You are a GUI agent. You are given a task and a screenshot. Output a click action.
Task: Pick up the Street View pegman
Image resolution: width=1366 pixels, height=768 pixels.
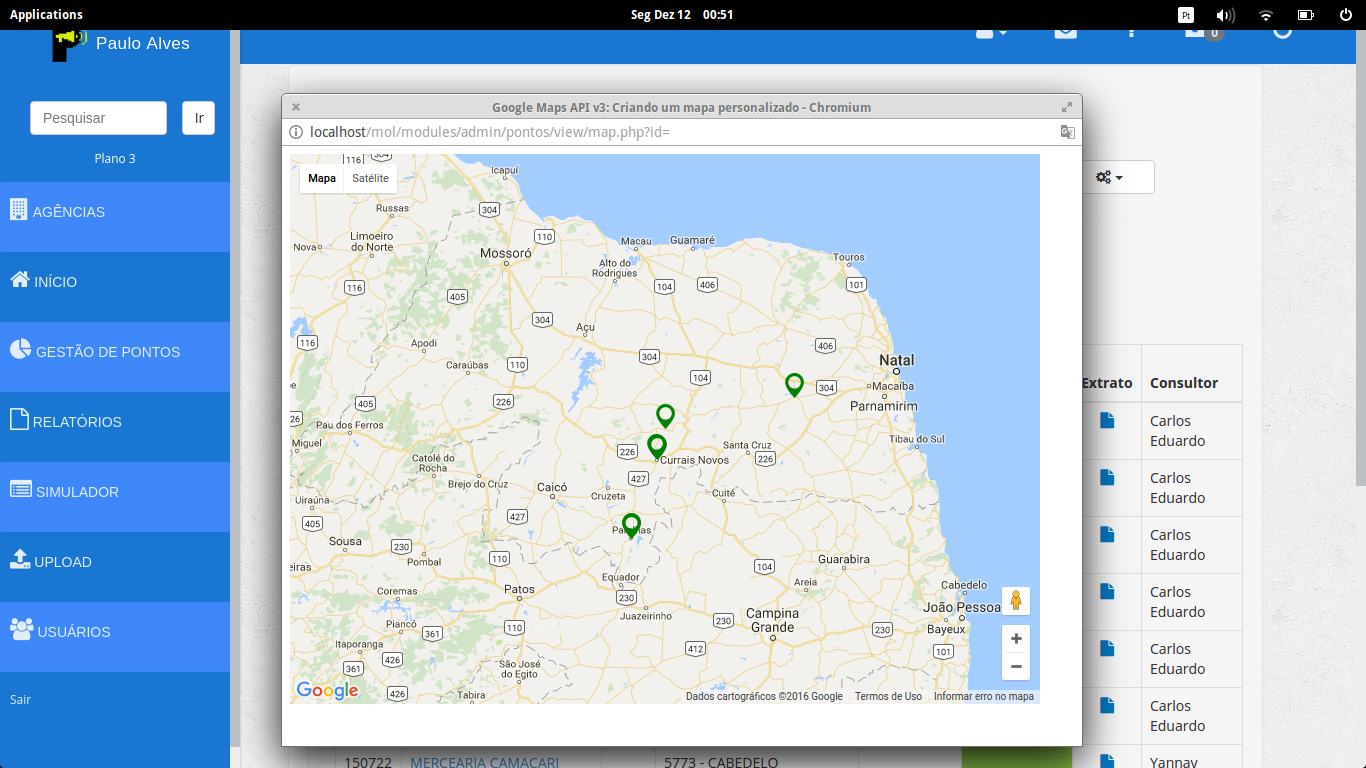tap(1016, 601)
